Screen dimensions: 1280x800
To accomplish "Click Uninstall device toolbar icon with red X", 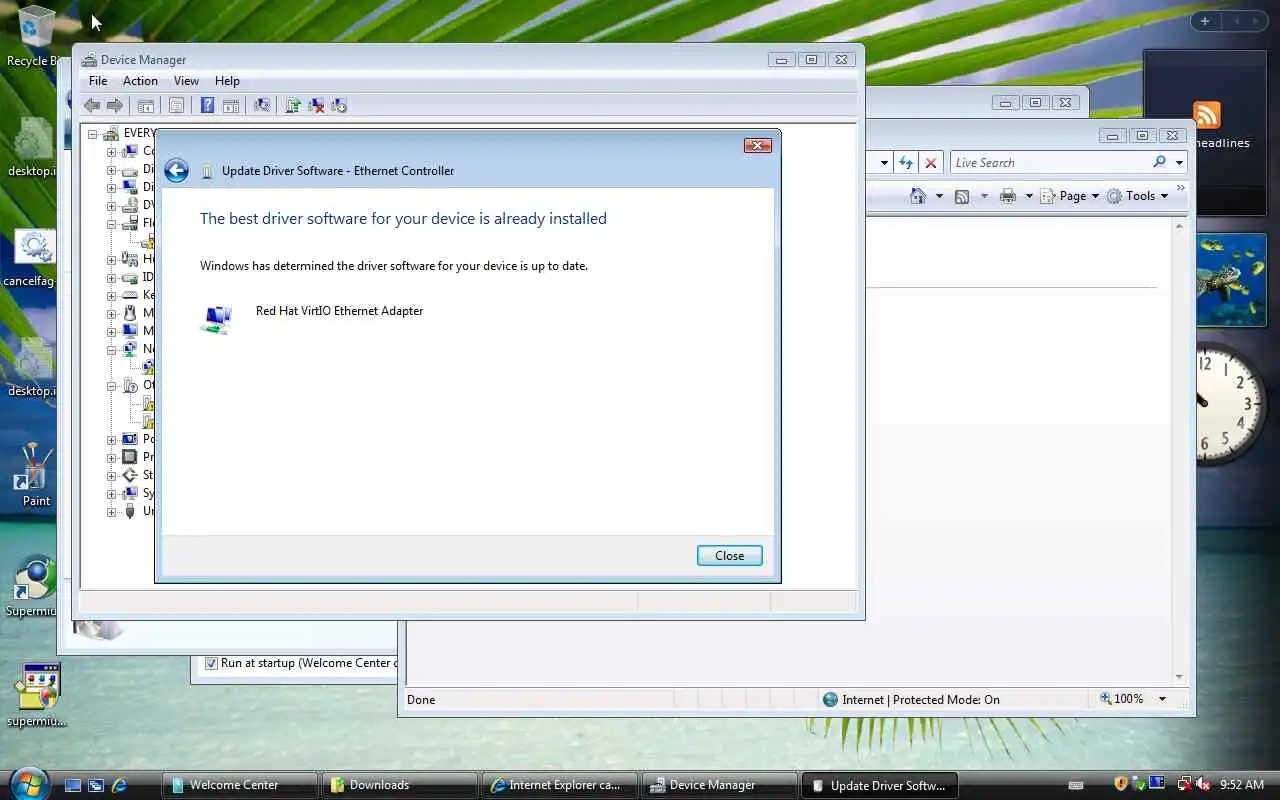I will (x=316, y=105).
